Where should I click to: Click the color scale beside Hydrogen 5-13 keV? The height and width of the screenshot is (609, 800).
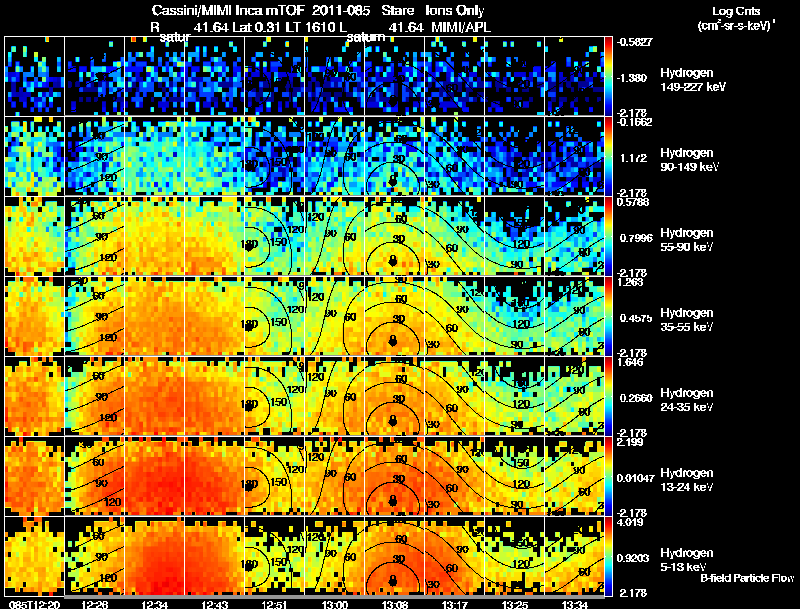point(608,556)
